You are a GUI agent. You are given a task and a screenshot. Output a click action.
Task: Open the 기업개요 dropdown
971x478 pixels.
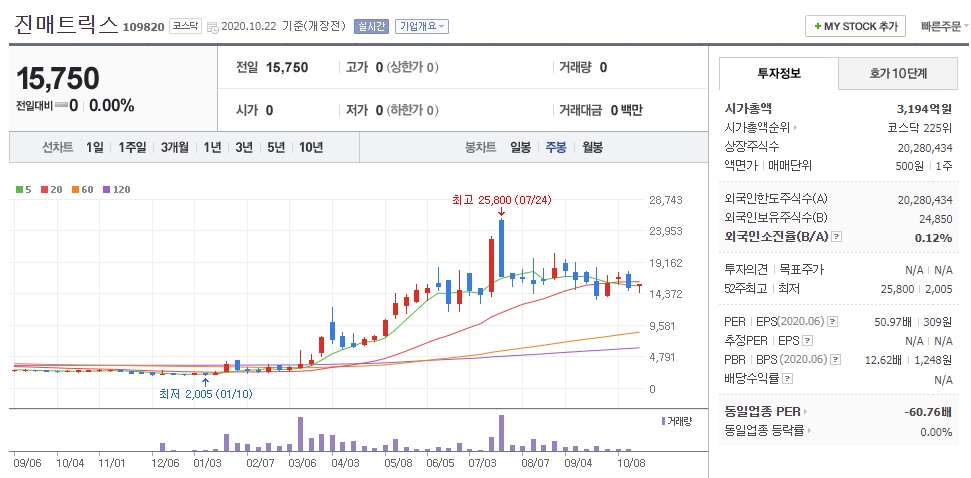point(421,26)
